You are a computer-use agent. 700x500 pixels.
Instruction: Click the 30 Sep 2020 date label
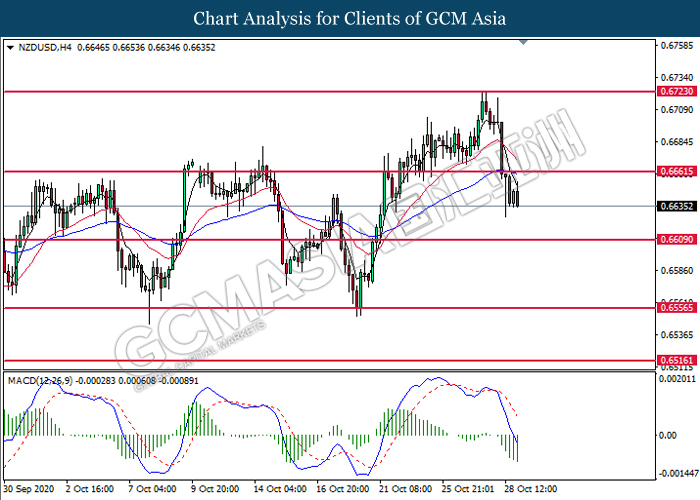(x=29, y=489)
